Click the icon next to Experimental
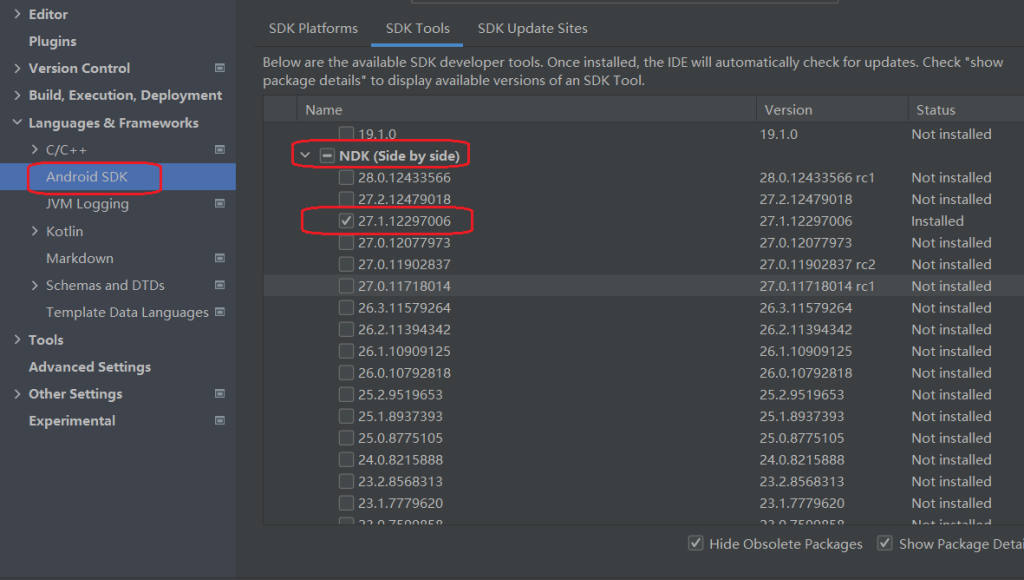Viewport: 1024px width, 580px height. click(220, 421)
